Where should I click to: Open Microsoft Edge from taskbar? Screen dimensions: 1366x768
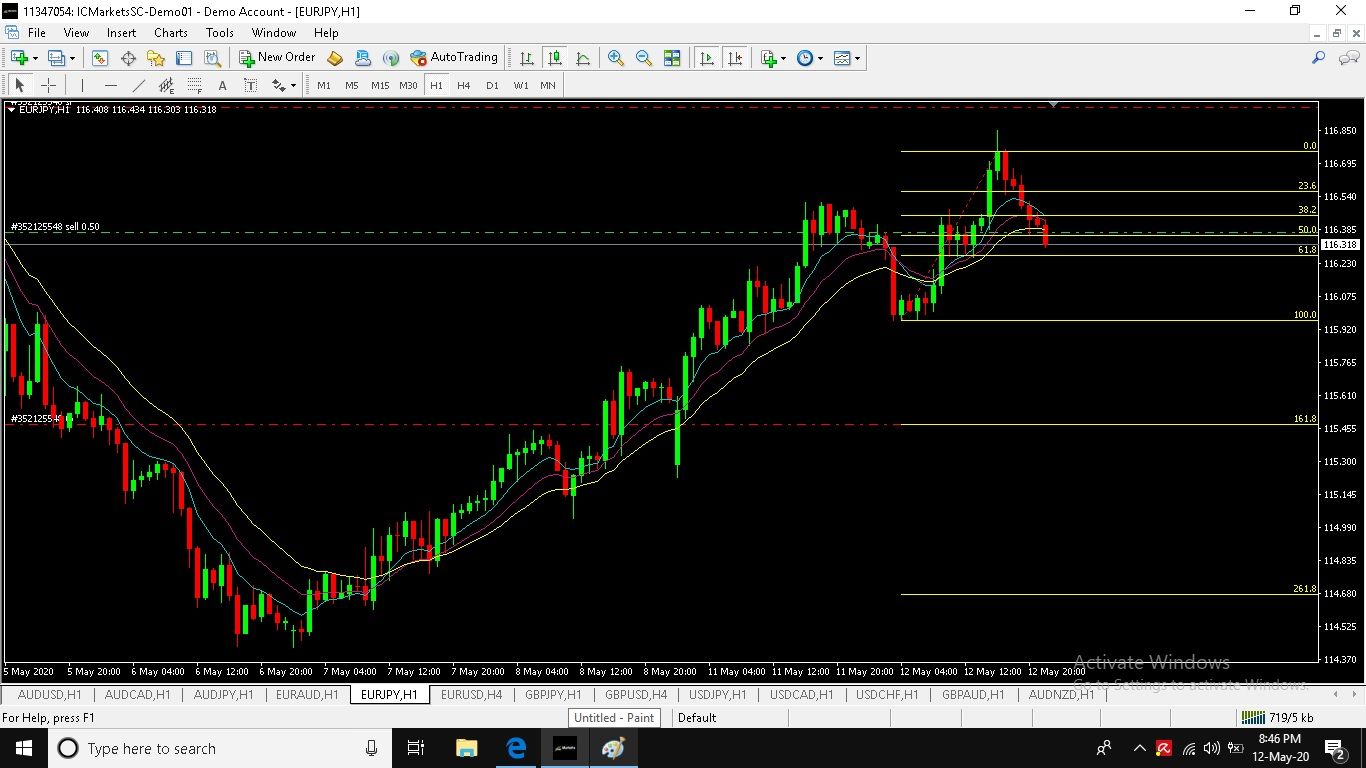pyautogui.click(x=516, y=748)
